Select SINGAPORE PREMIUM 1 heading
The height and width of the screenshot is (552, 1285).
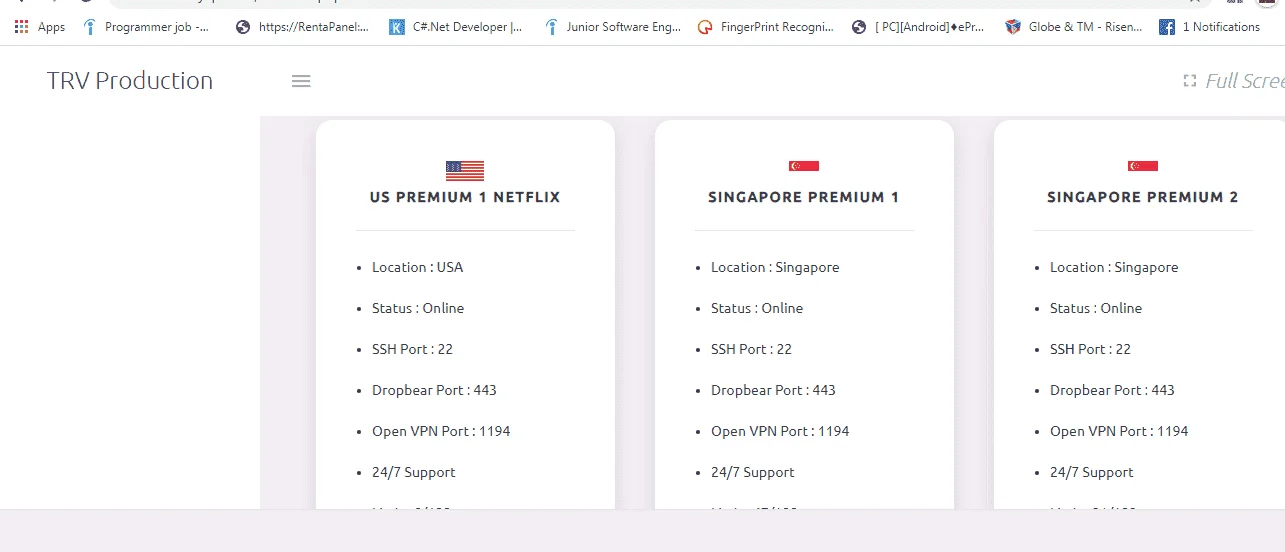pos(804,197)
